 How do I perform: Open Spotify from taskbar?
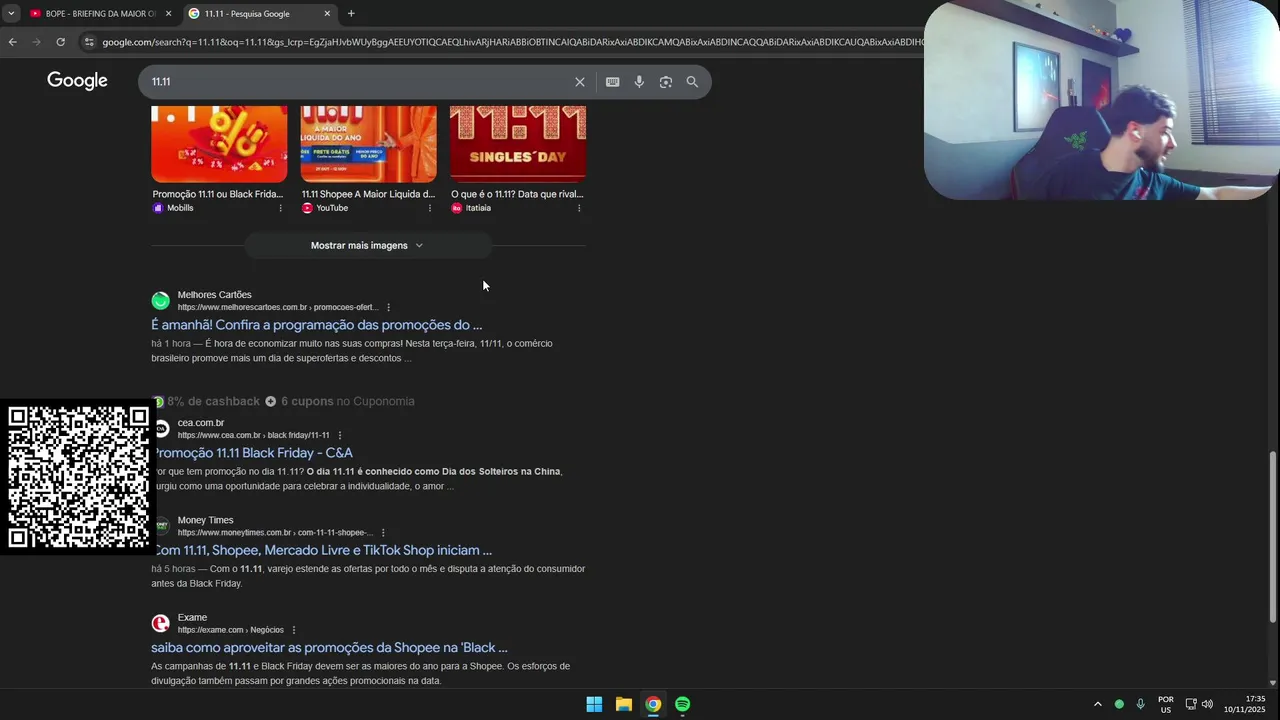(x=682, y=704)
